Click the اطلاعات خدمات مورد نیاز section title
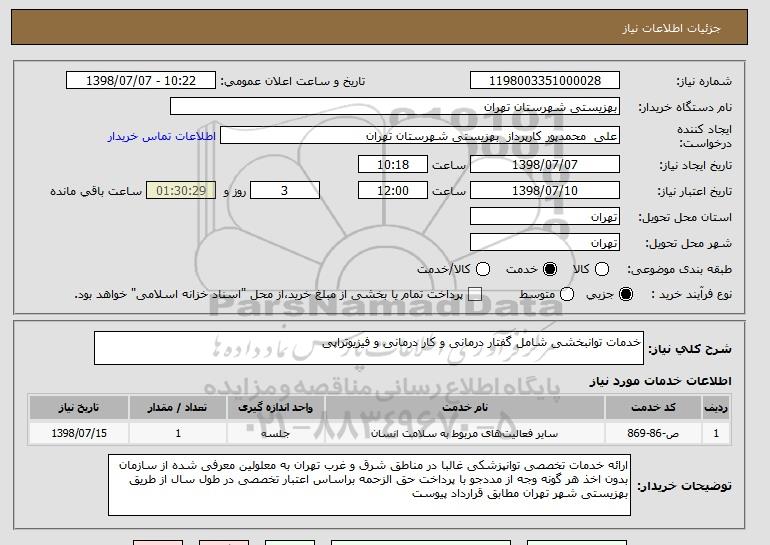The width and height of the screenshot is (770, 545). coord(660,381)
